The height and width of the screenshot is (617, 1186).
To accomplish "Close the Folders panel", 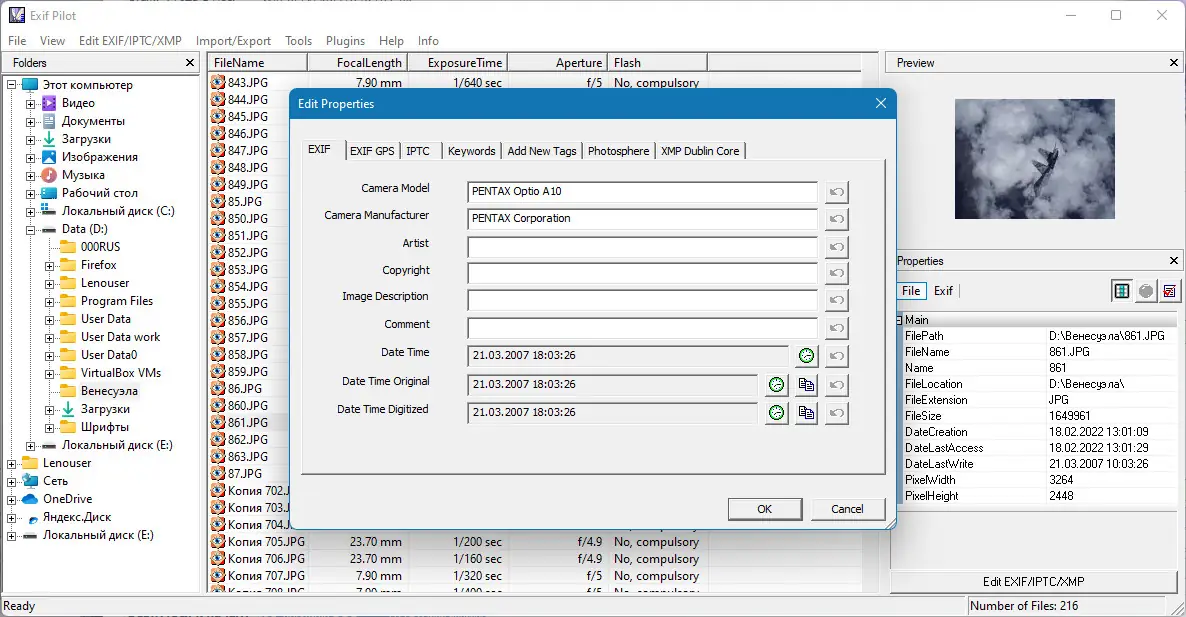I will pyautogui.click(x=190, y=63).
